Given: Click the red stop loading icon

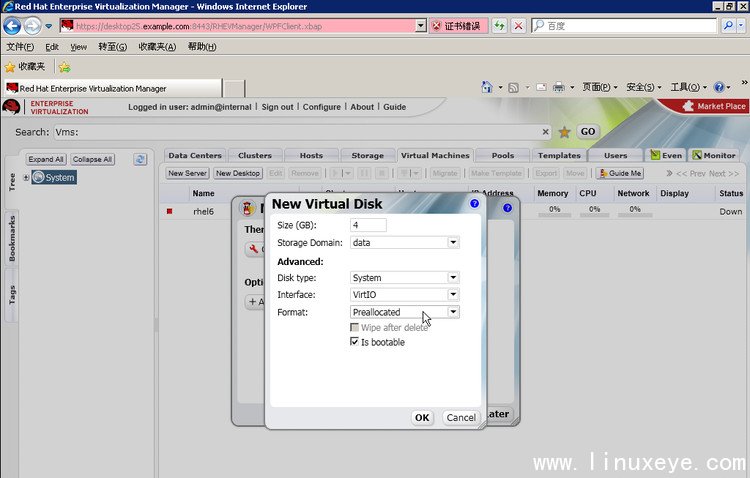Looking at the screenshot, I should (518, 26).
